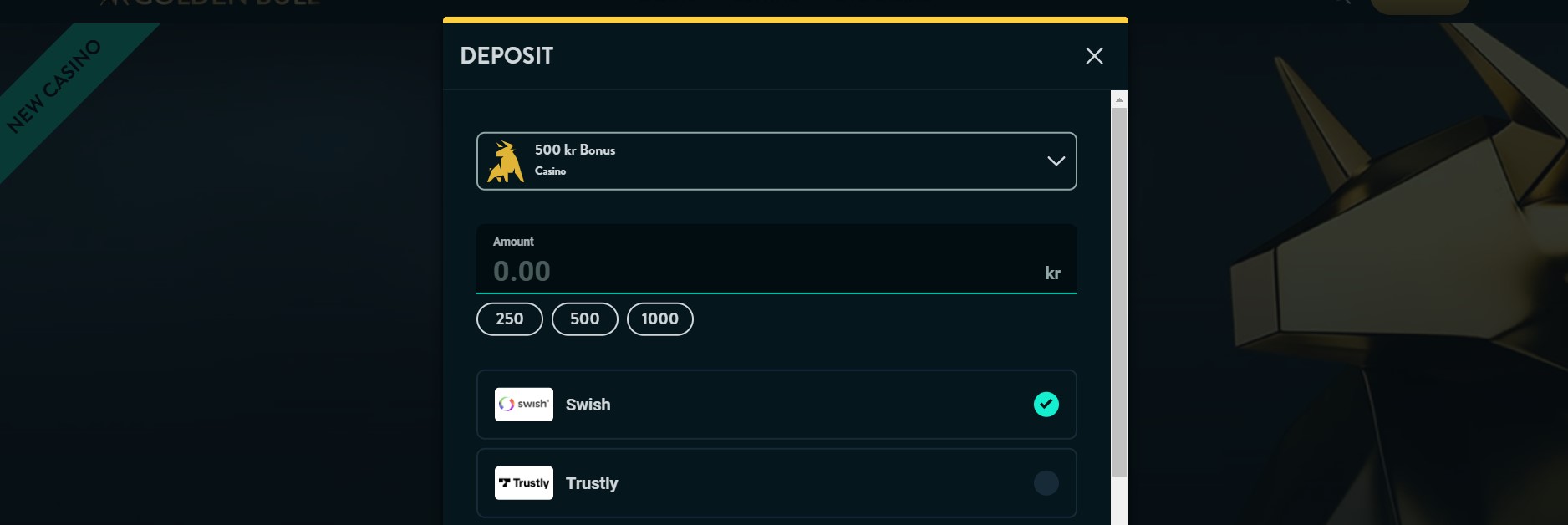Select the Swish payment method label
The width and height of the screenshot is (1568, 525).
588,405
